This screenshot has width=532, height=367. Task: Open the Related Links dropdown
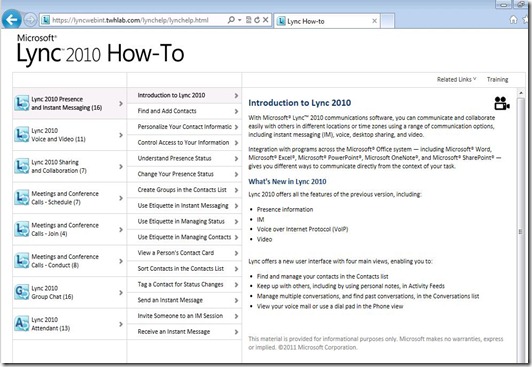click(x=456, y=79)
